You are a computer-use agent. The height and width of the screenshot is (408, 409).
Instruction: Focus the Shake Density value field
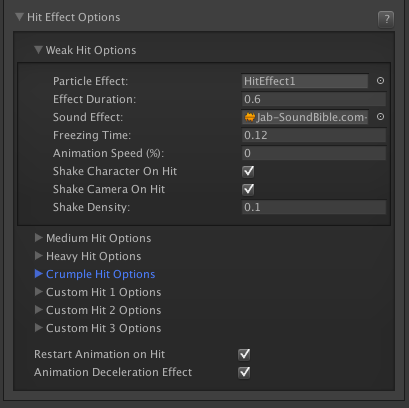click(314, 207)
